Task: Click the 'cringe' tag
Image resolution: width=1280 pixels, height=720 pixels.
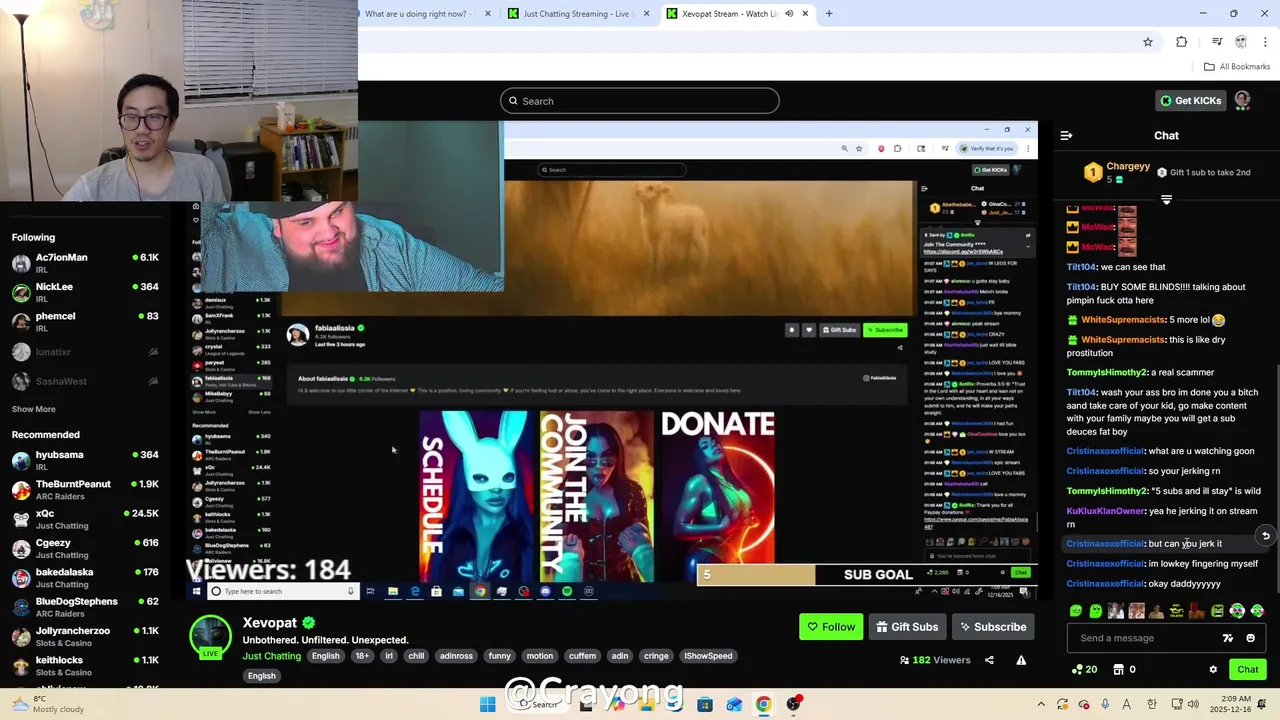Action: 656,656
